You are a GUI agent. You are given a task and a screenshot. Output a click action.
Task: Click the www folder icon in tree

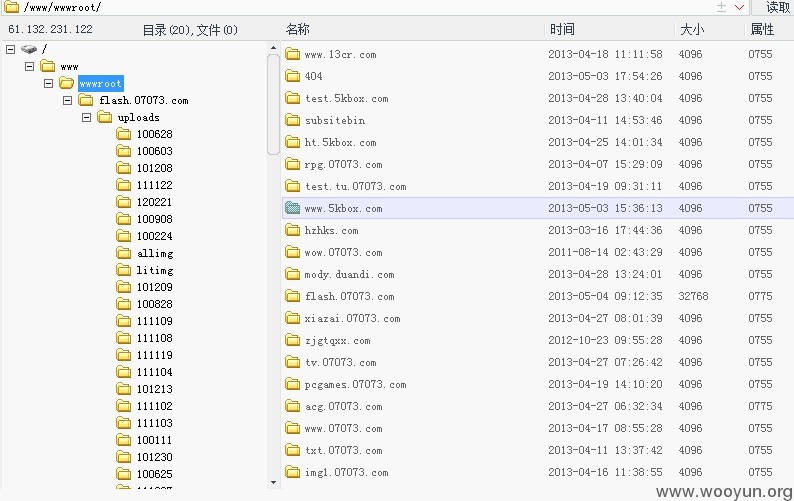[48, 66]
